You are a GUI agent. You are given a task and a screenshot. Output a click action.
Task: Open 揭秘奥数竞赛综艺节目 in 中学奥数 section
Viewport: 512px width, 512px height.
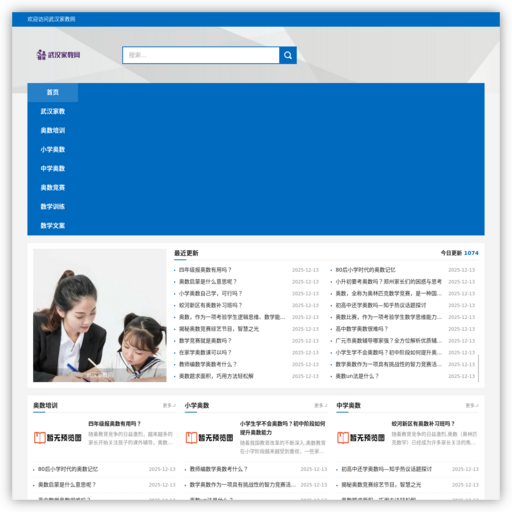pyautogui.click(x=381, y=485)
